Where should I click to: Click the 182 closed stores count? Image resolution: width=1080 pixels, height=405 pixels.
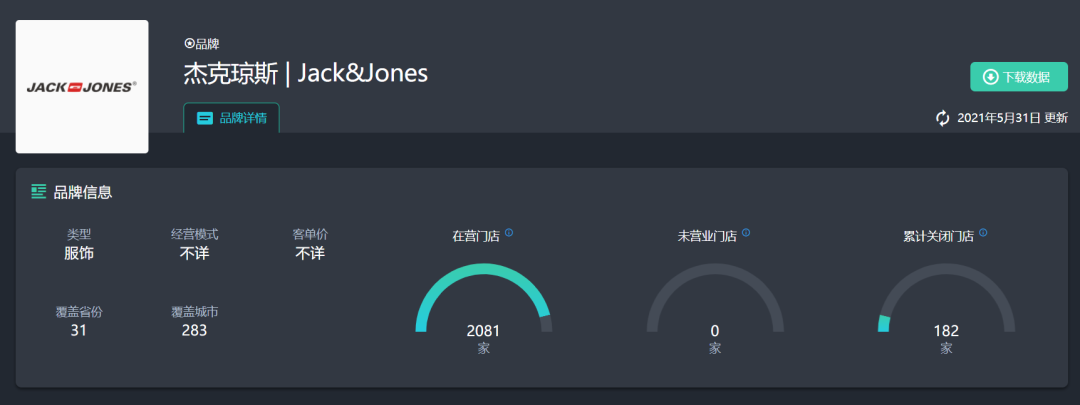946,331
